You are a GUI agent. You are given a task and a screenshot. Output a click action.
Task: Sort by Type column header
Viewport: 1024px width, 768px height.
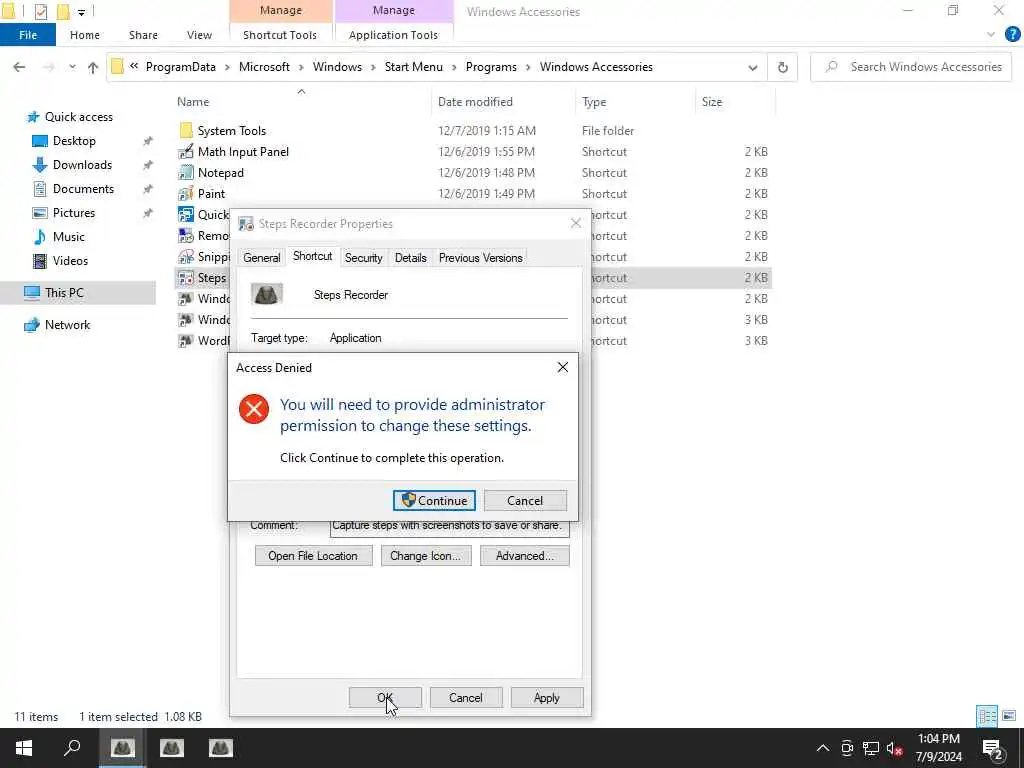click(x=594, y=102)
